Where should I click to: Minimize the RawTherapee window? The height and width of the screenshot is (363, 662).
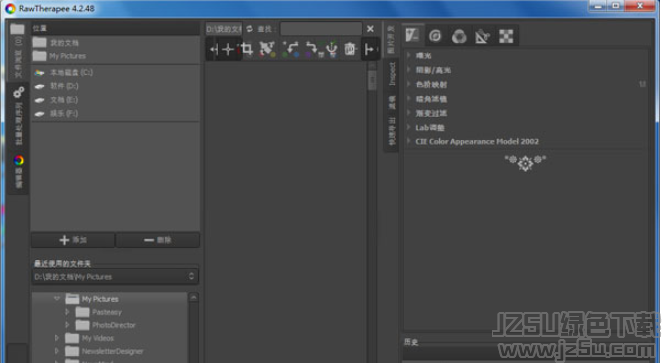[x=598, y=6]
